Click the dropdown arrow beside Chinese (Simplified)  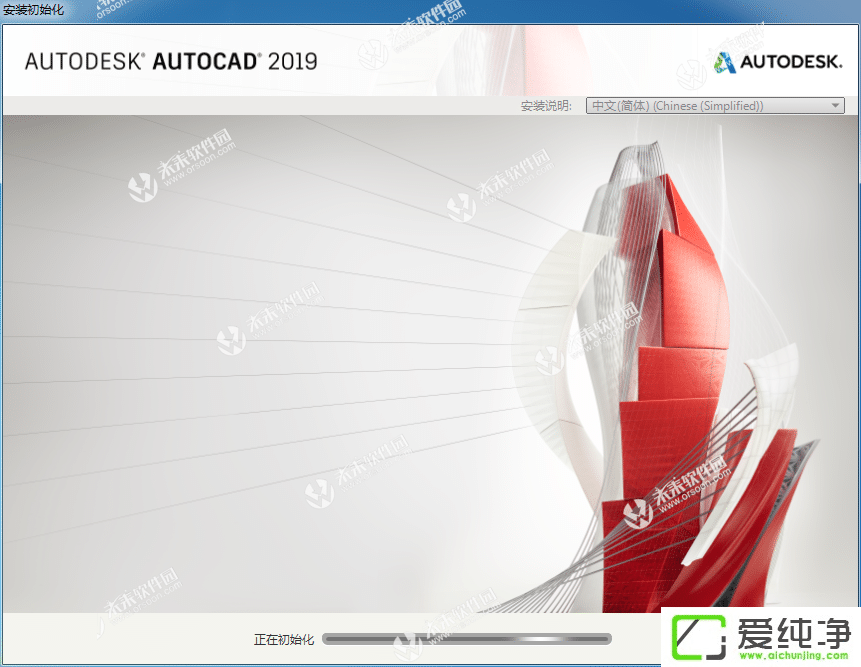(835, 105)
